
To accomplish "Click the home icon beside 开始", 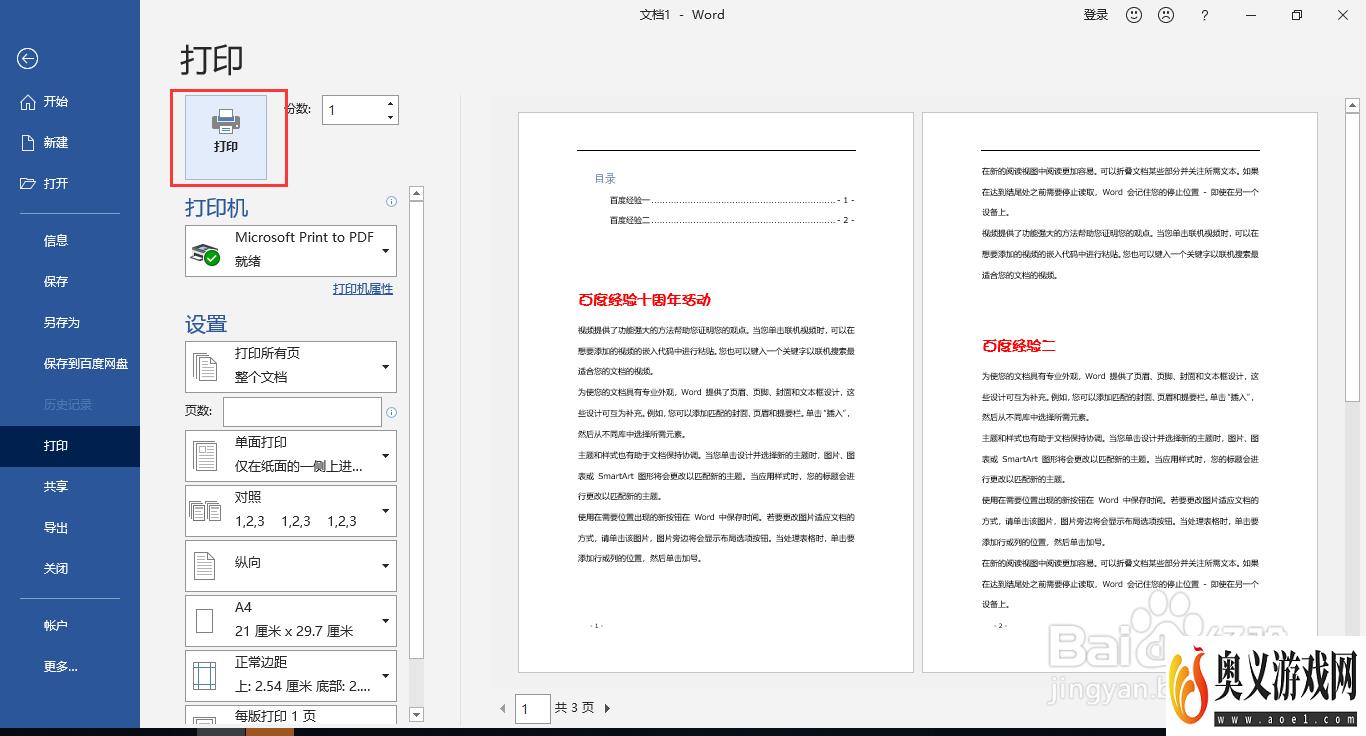I will coord(28,102).
